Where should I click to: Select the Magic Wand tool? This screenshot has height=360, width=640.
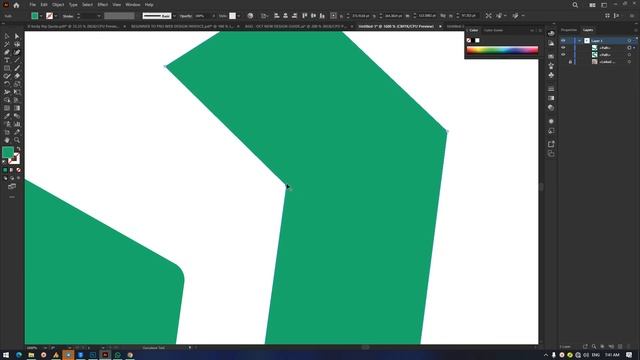pyautogui.click(x=7, y=44)
